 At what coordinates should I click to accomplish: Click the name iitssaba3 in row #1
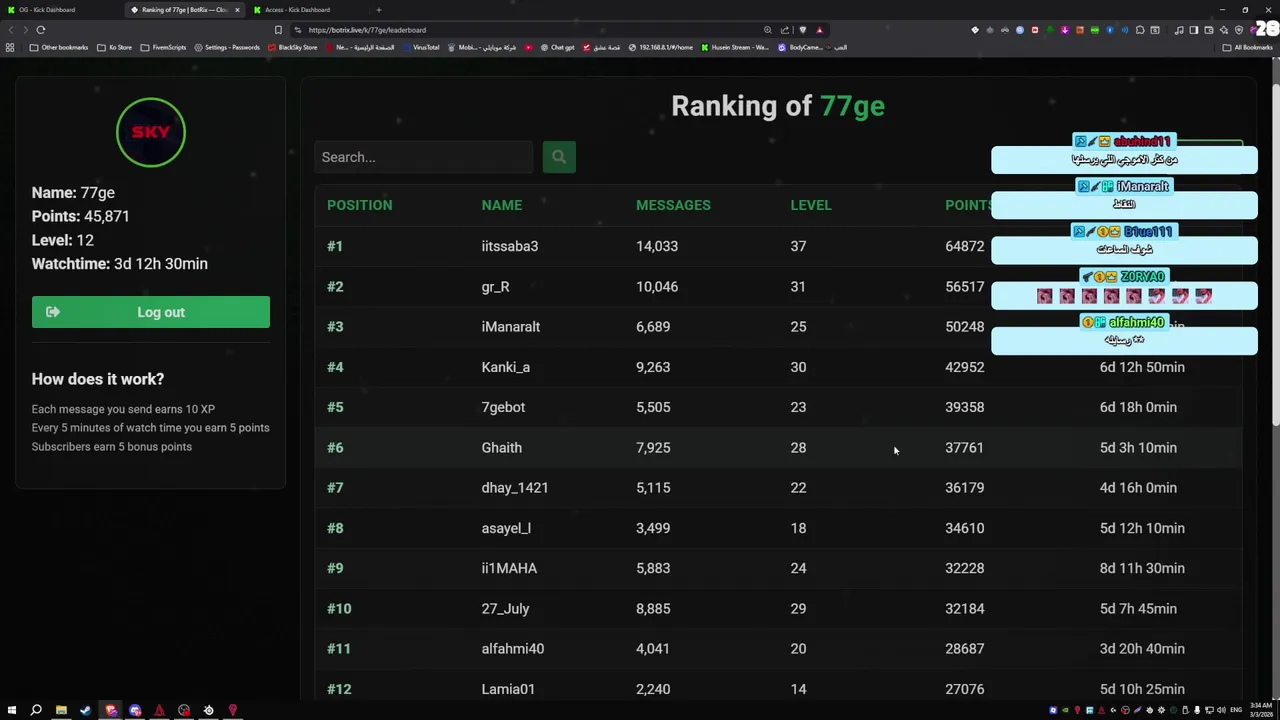pos(509,246)
